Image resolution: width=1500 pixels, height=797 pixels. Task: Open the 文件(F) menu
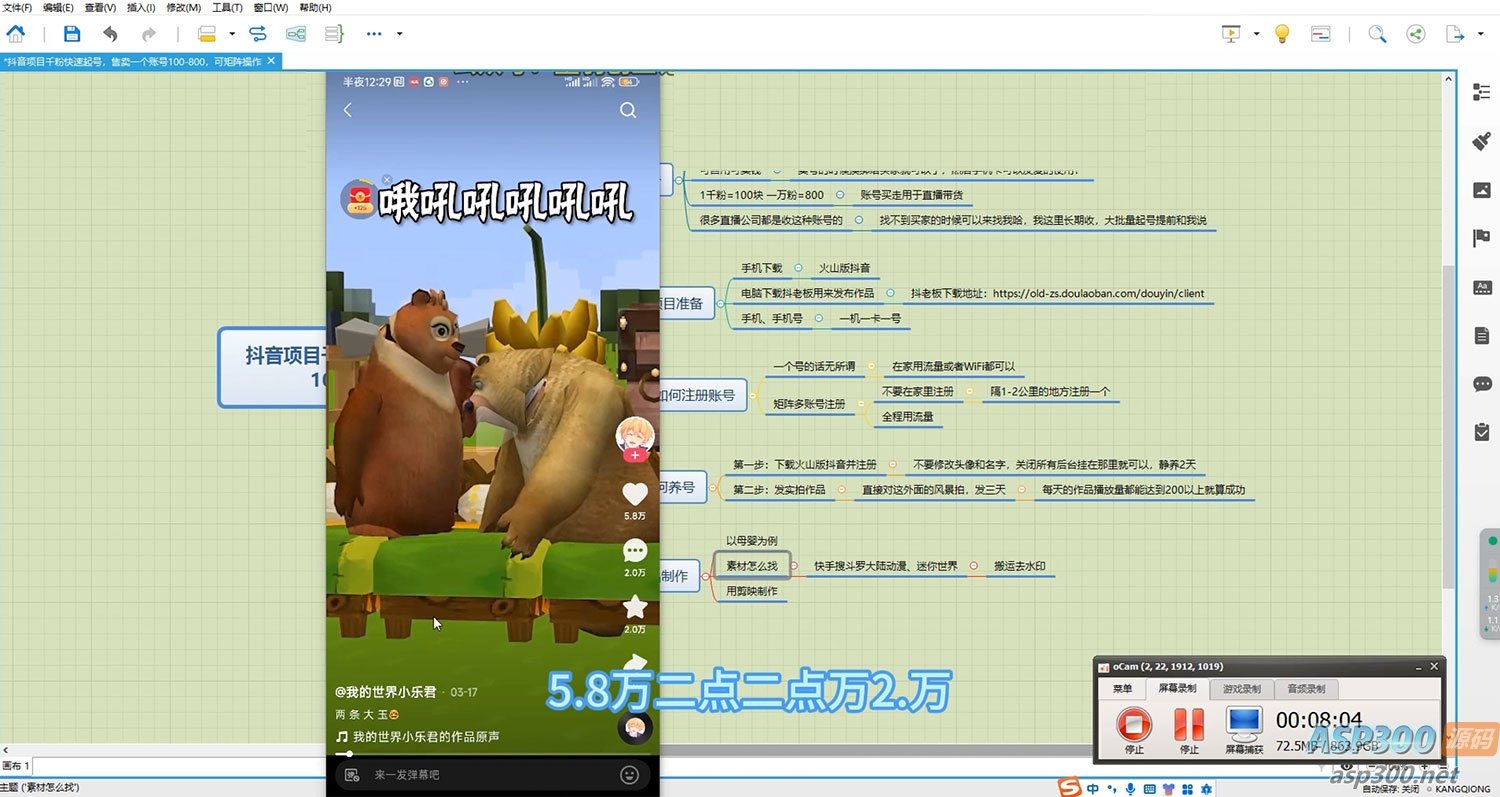18,7
